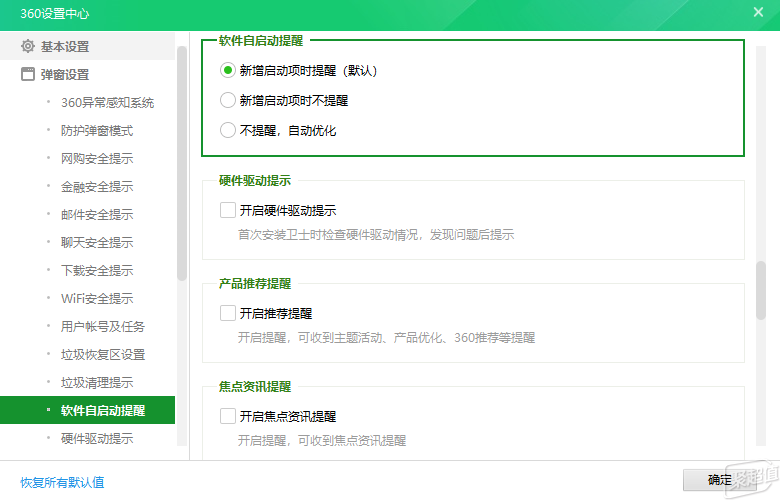Select 垃圾清理提示 in sidebar
Viewport: 780px width, 500px height.
[x=97, y=382]
